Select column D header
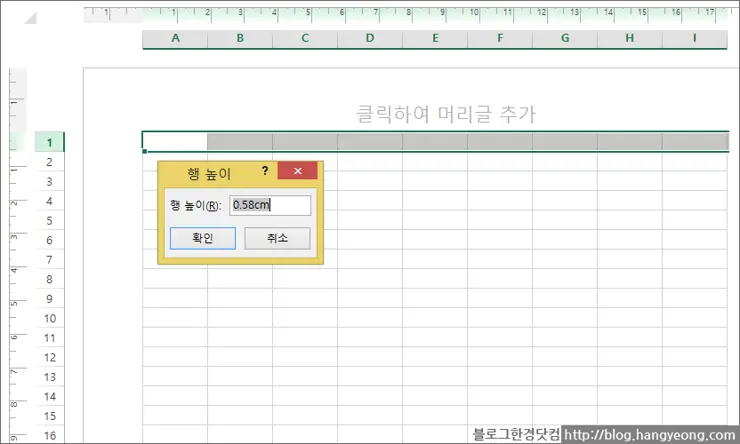The width and height of the screenshot is (740, 444). [x=370, y=39]
